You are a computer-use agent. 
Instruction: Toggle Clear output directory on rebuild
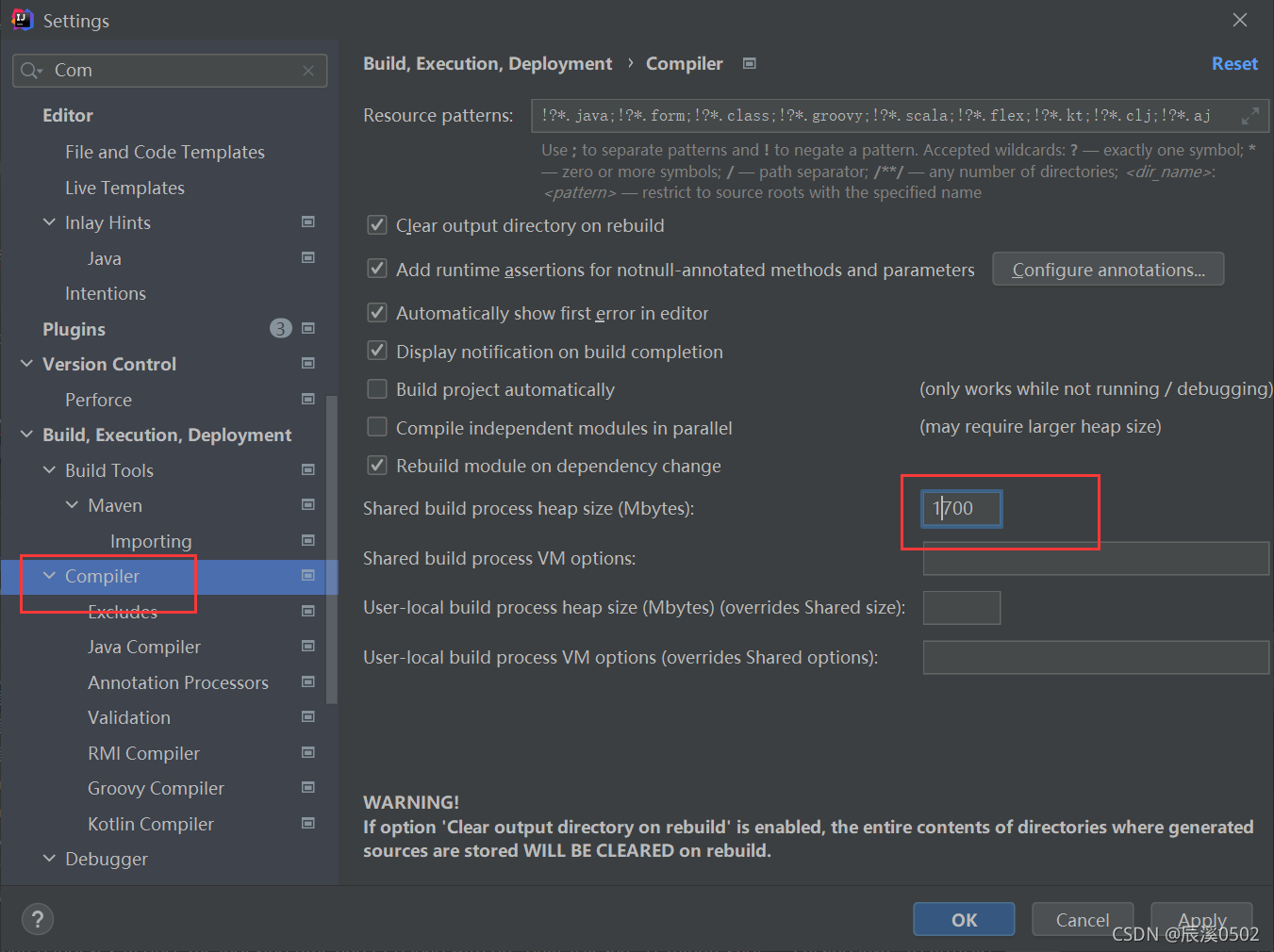coord(377,225)
